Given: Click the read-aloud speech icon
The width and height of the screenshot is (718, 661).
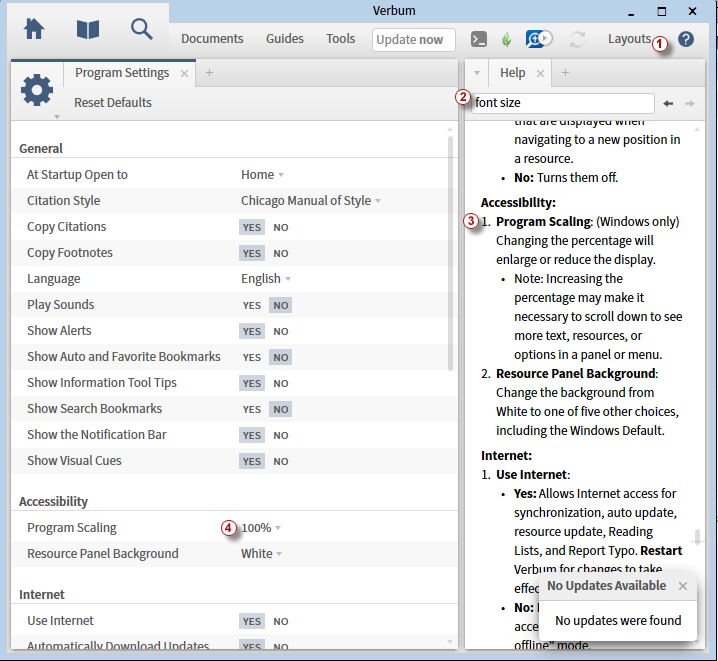Looking at the screenshot, I should [539, 39].
